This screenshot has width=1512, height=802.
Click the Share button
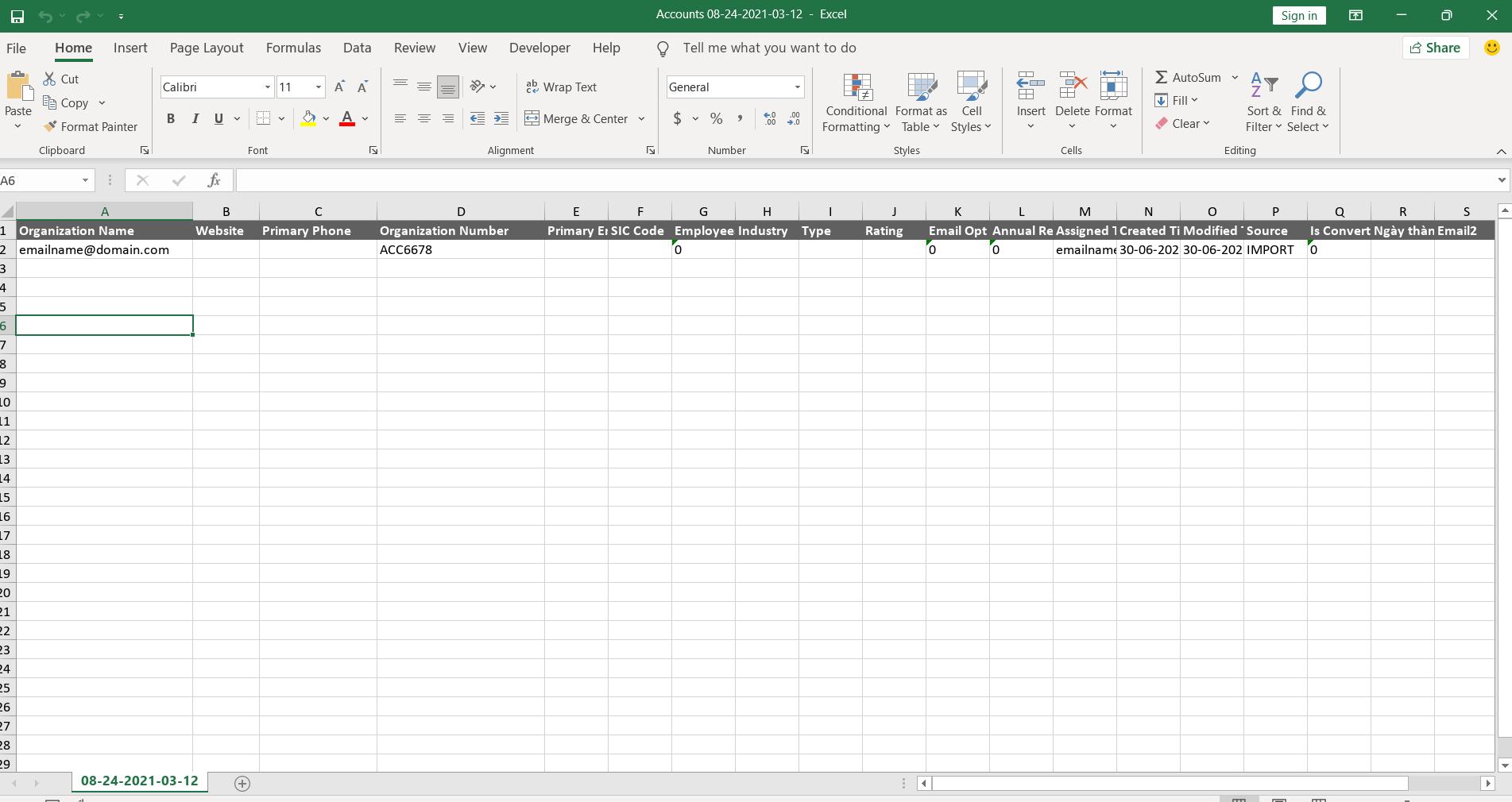1435,48
